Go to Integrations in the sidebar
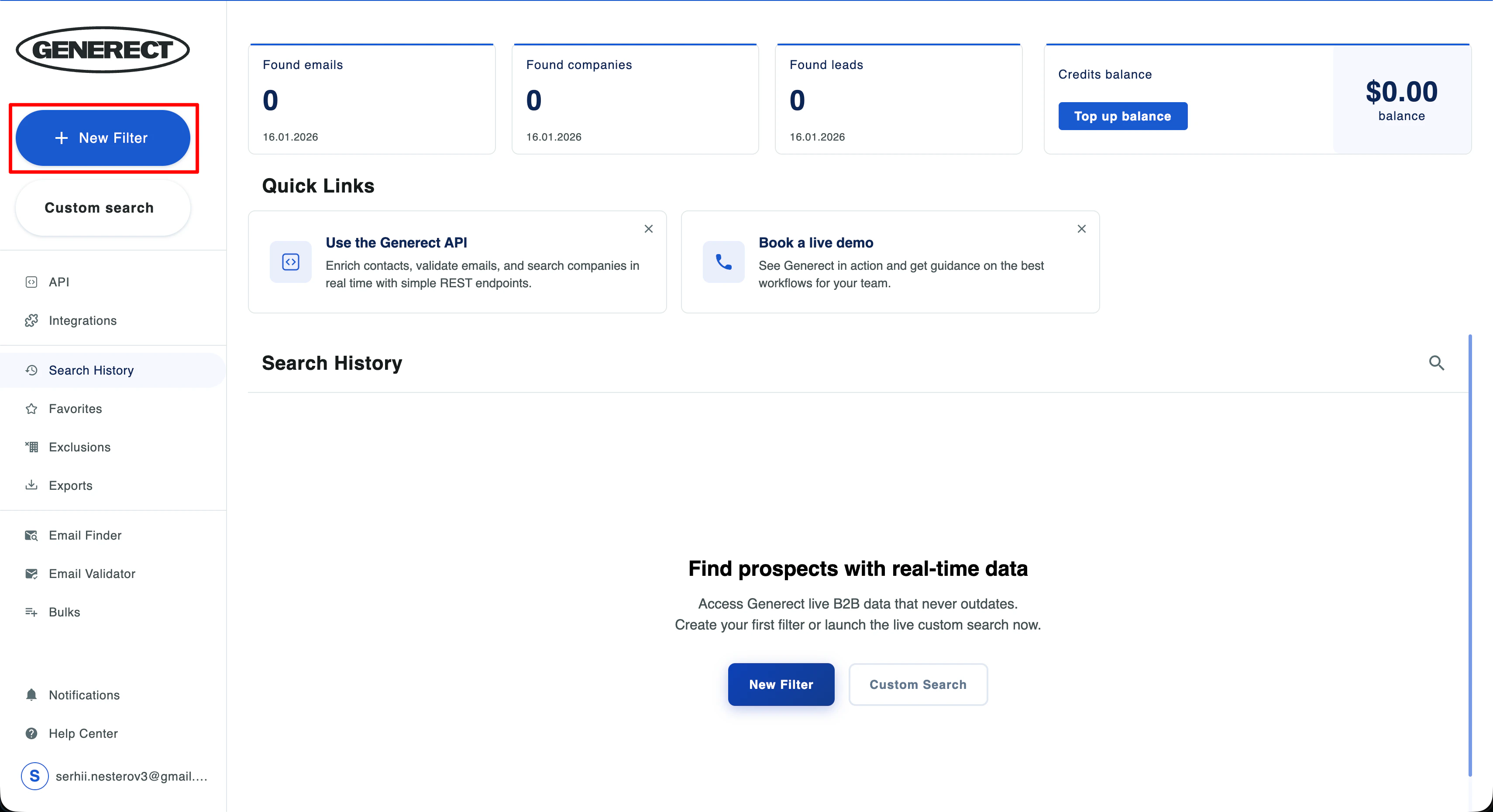 click(83, 320)
